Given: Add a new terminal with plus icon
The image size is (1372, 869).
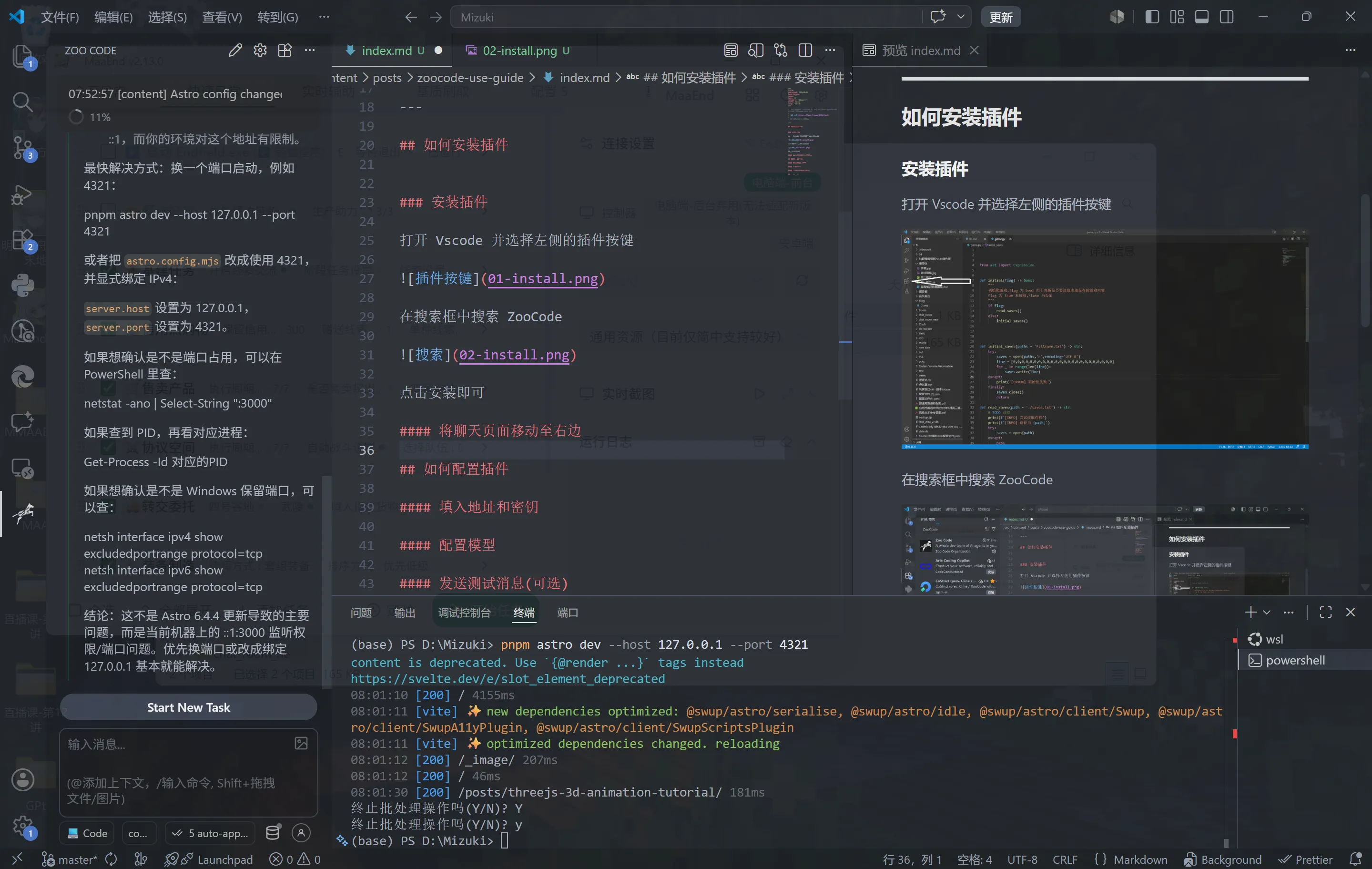Looking at the screenshot, I should coord(1250,612).
